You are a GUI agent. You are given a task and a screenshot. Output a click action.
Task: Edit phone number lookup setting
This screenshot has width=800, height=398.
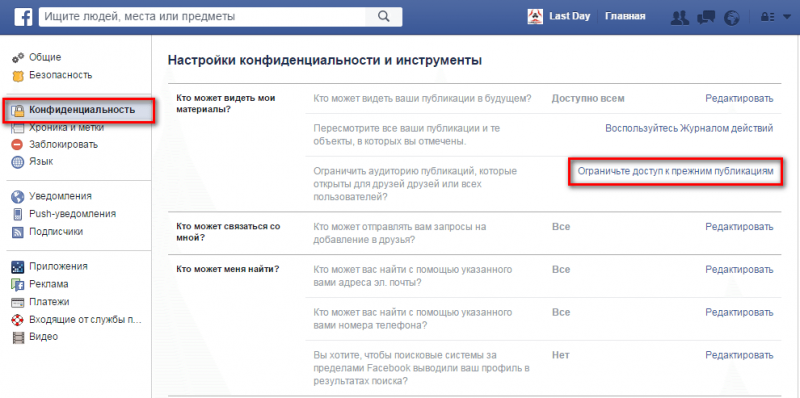tap(739, 312)
